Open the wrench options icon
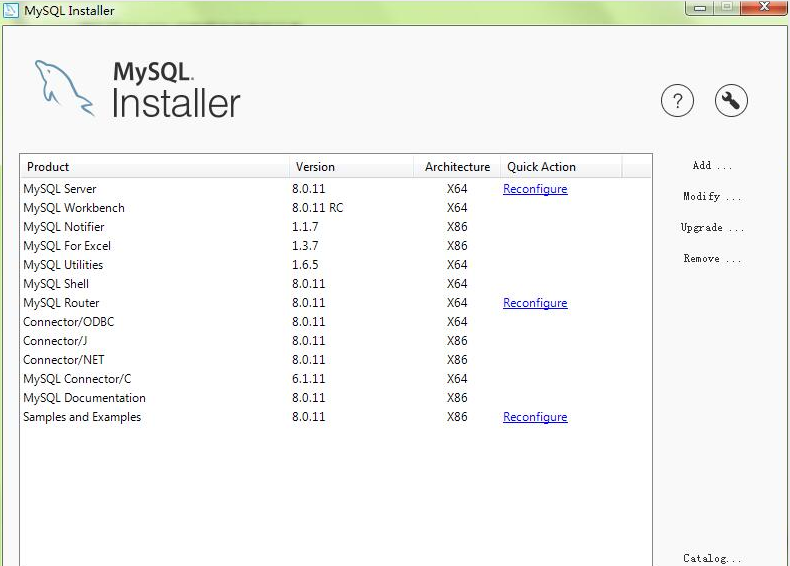Image resolution: width=790 pixels, height=566 pixels. [731, 101]
